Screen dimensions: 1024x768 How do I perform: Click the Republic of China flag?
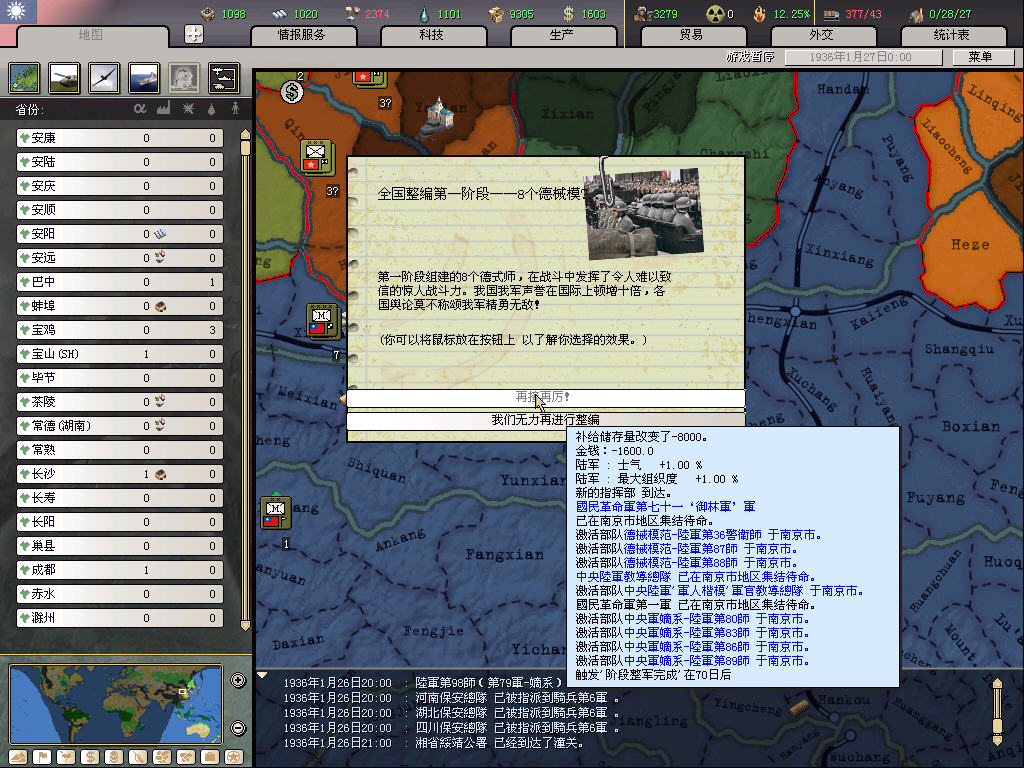pyautogui.click(x=18, y=13)
